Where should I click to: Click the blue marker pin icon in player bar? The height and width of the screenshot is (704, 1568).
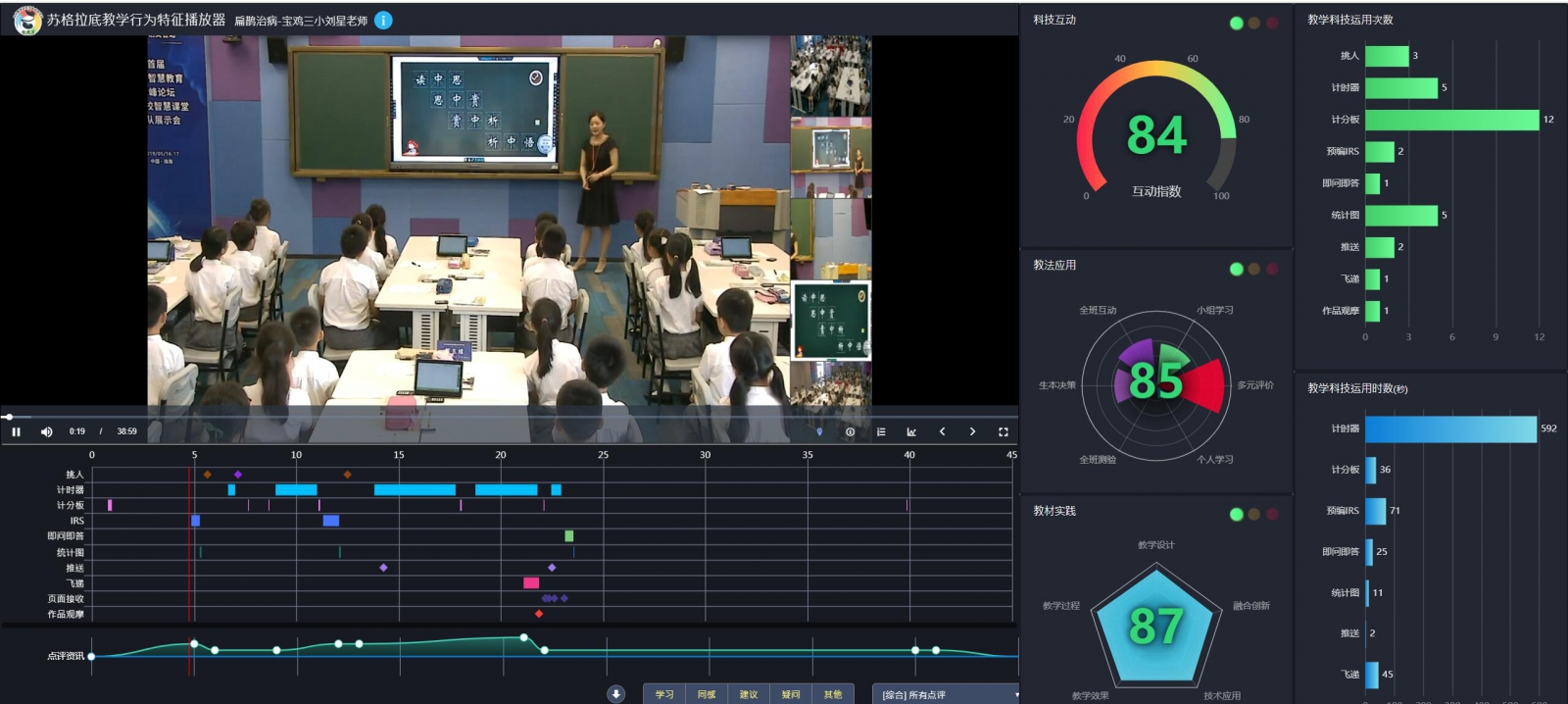tap(819, 431)
